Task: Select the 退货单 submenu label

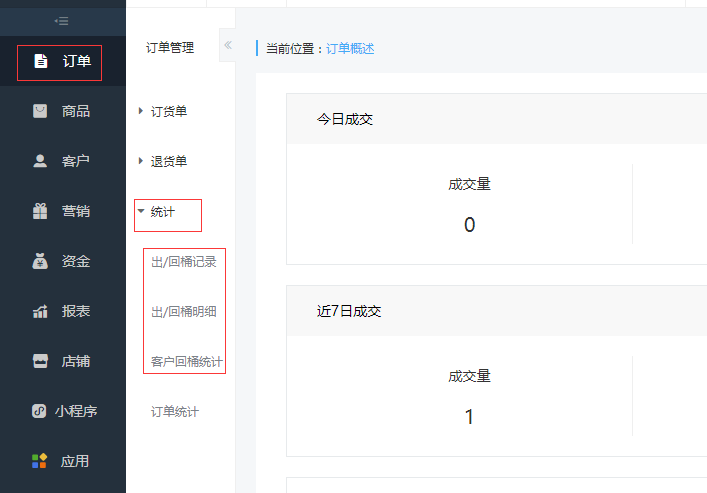Action: click(169, 161)
